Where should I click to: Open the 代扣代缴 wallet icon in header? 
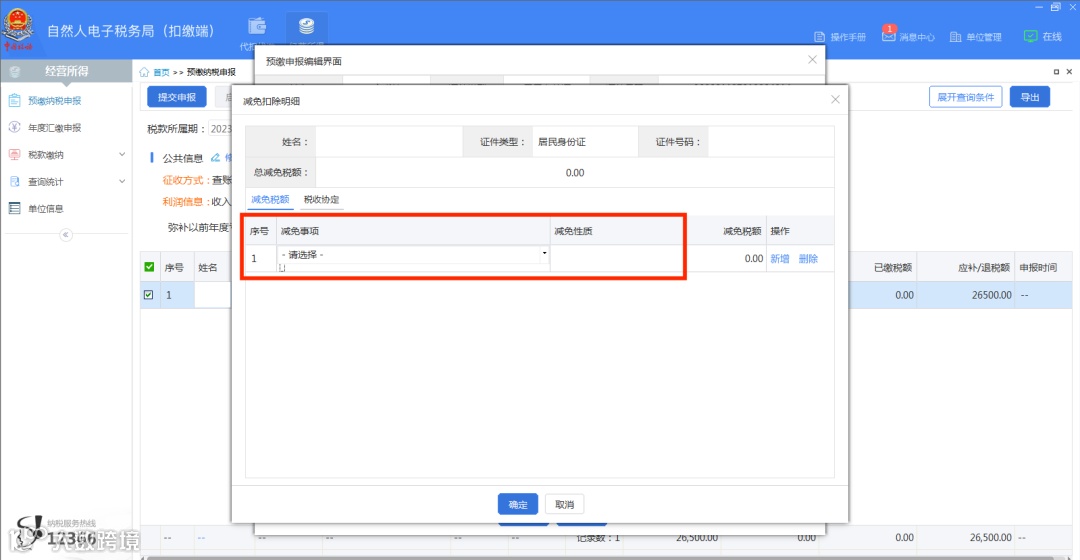click(x=257, y=26)
